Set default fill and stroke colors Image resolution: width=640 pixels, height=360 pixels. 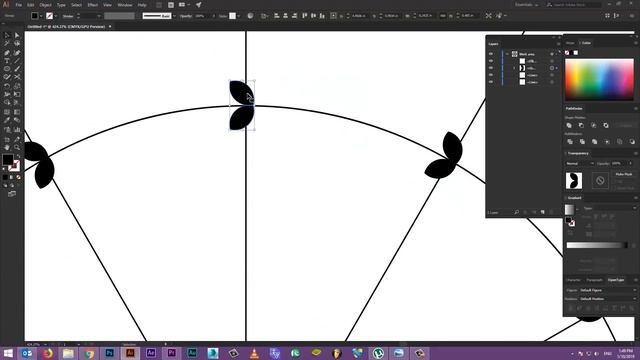point(4,169)
